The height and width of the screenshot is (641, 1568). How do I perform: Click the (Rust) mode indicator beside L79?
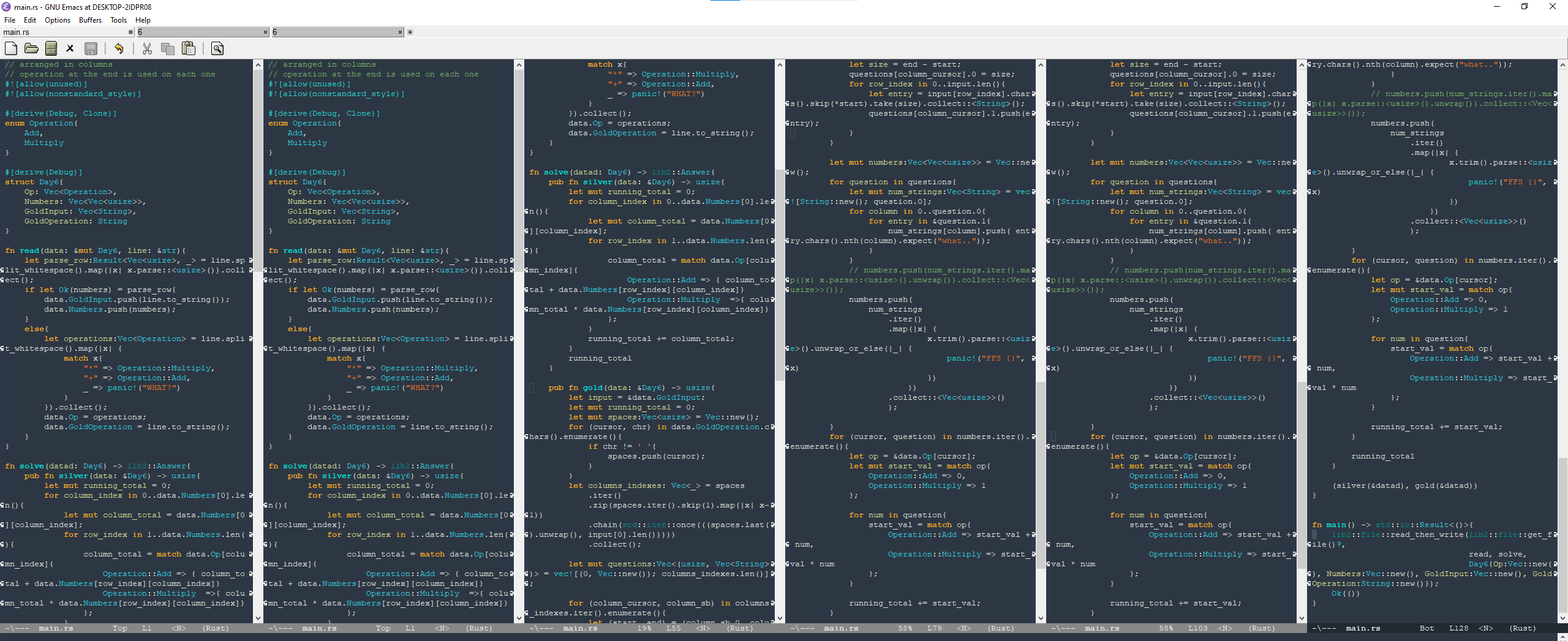point(1001,628)
